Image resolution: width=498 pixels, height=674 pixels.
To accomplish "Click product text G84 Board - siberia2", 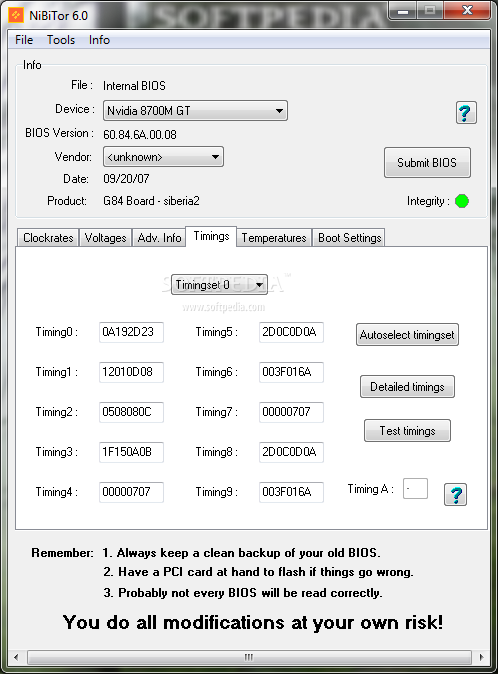I will 151,201.
